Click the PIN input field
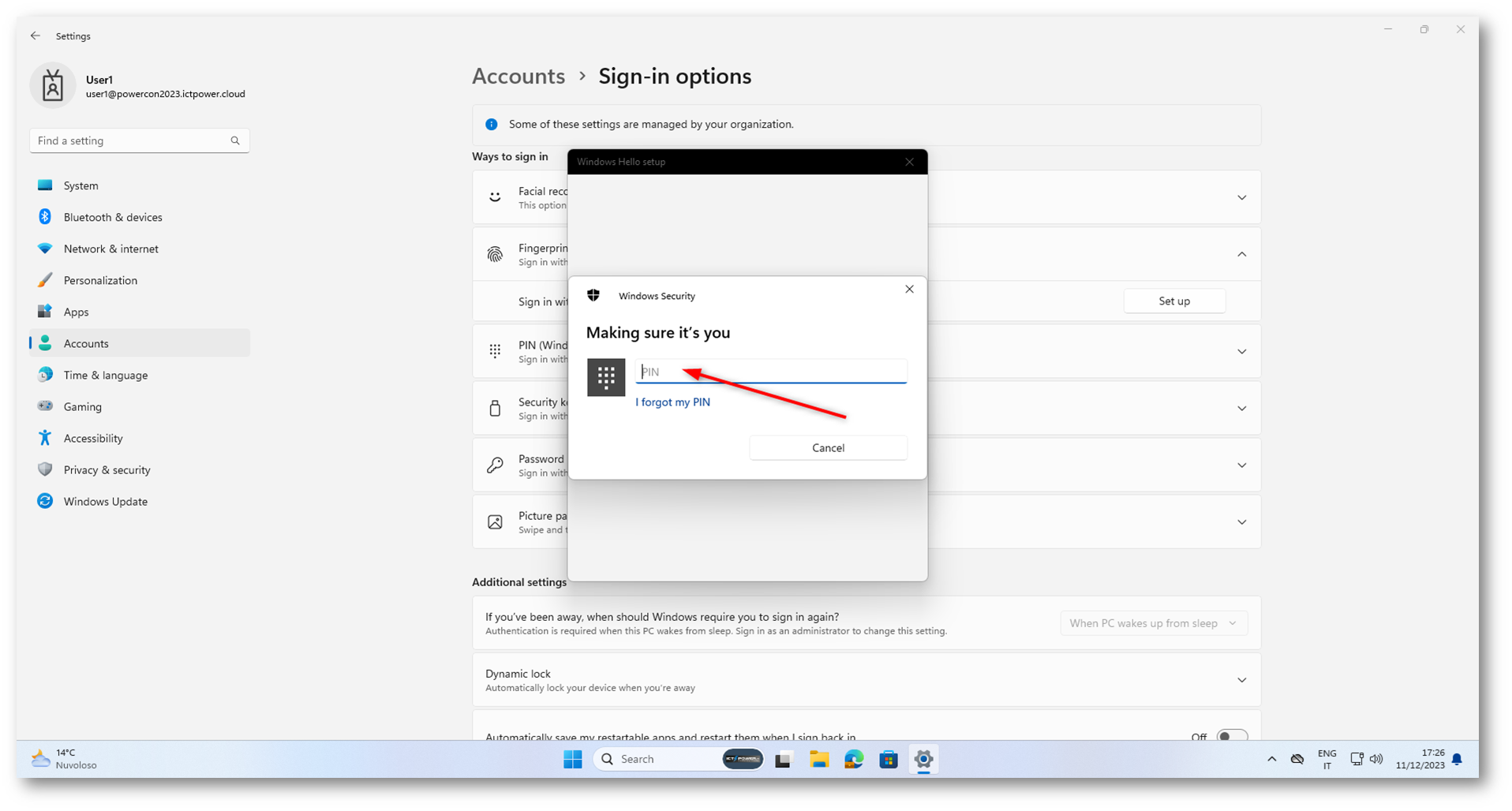The image size is (1512, 811). (x=771, y=372)
